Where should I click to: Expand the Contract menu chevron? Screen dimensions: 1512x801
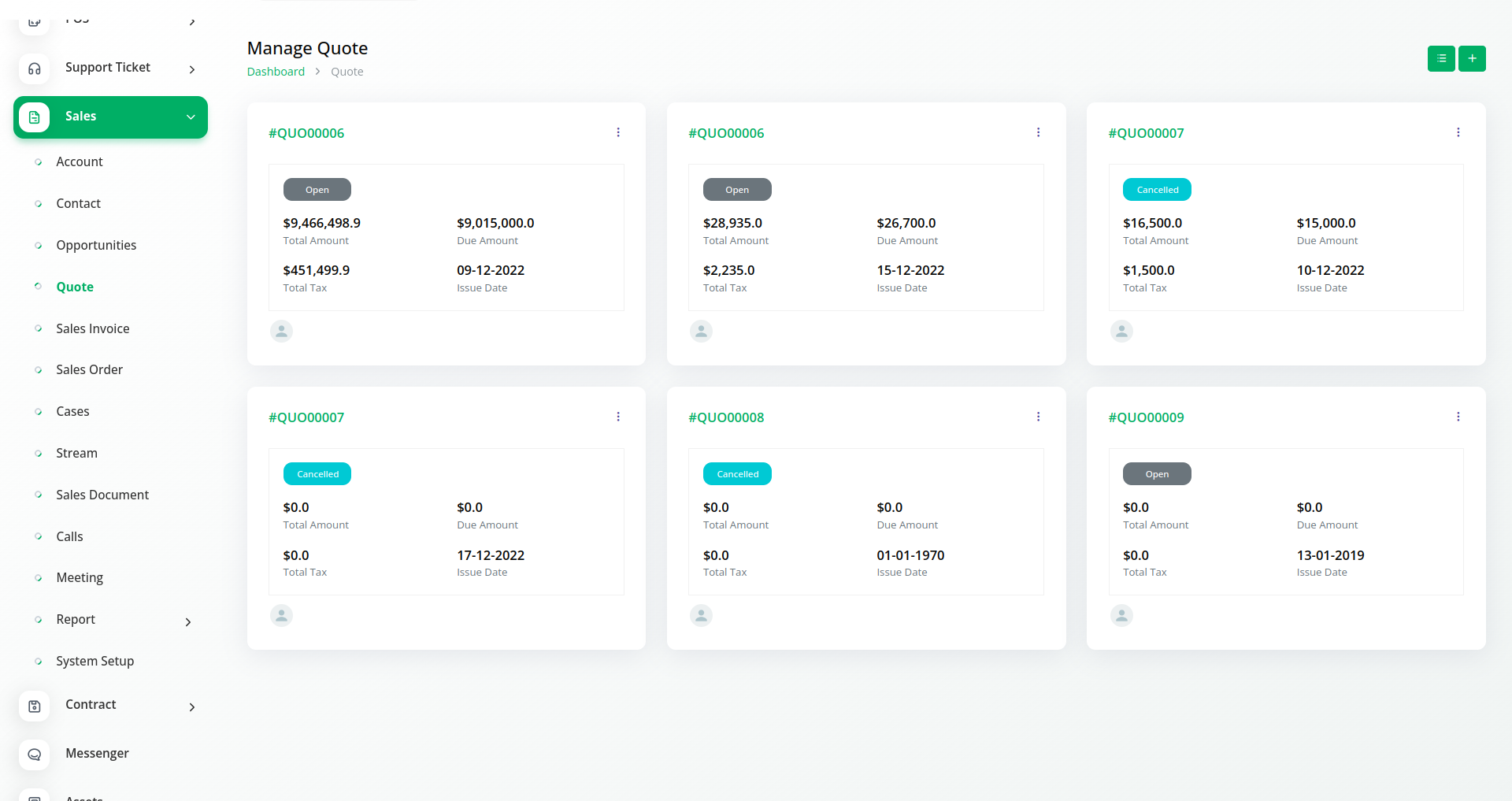click(x=192, y=707)
